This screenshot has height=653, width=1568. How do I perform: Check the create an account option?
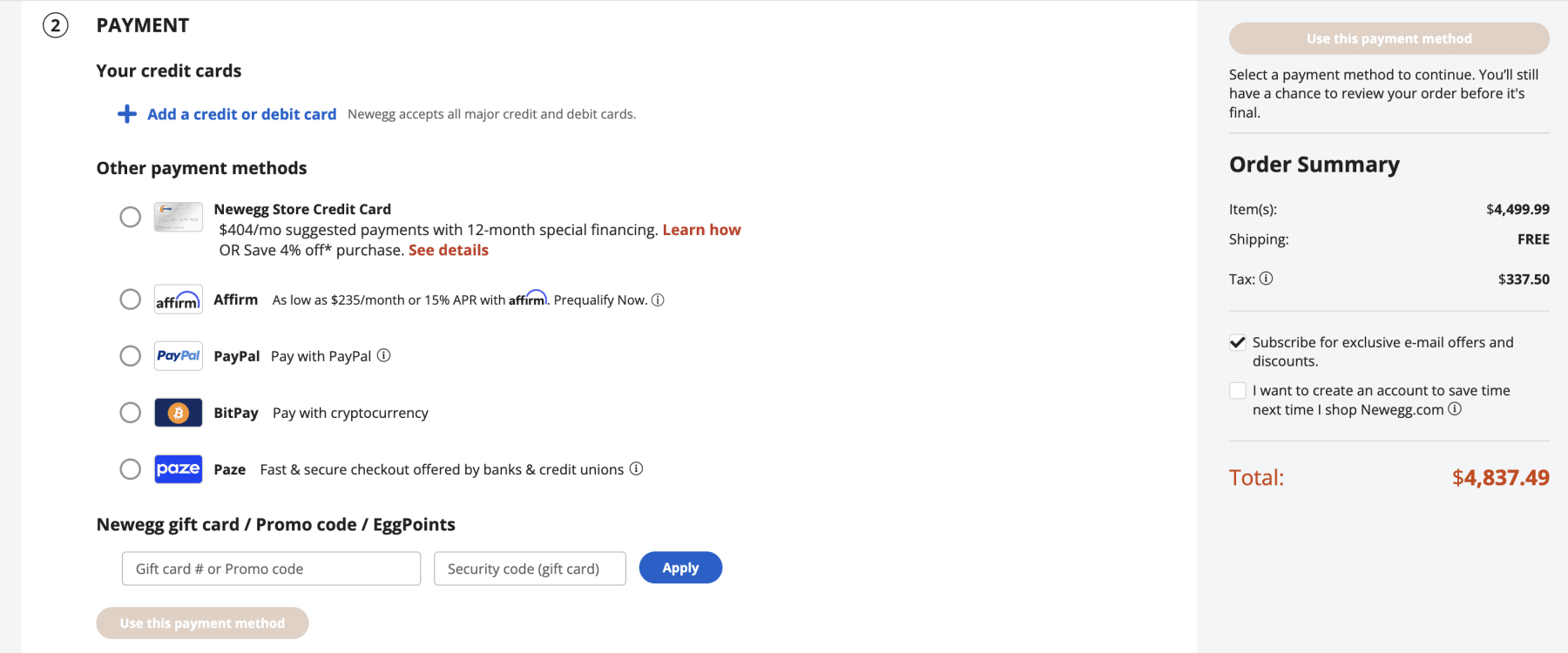coord(1238,389)
